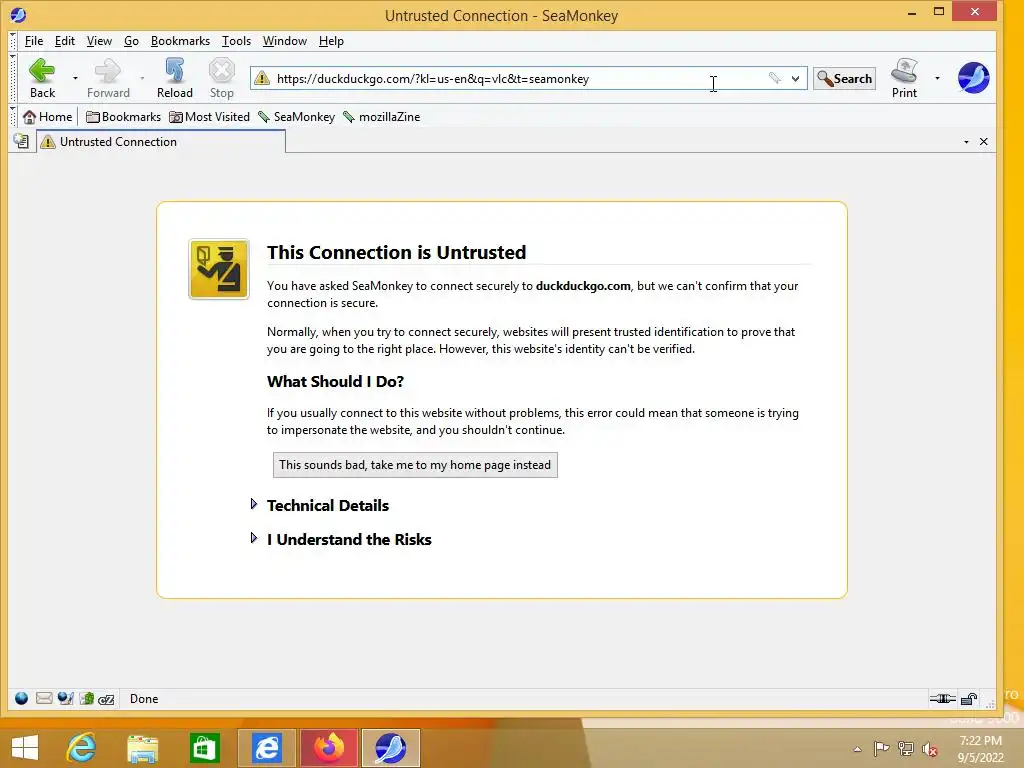
Task: Switch to the Firefox window in the taskbar
Action: coord(328,748)
